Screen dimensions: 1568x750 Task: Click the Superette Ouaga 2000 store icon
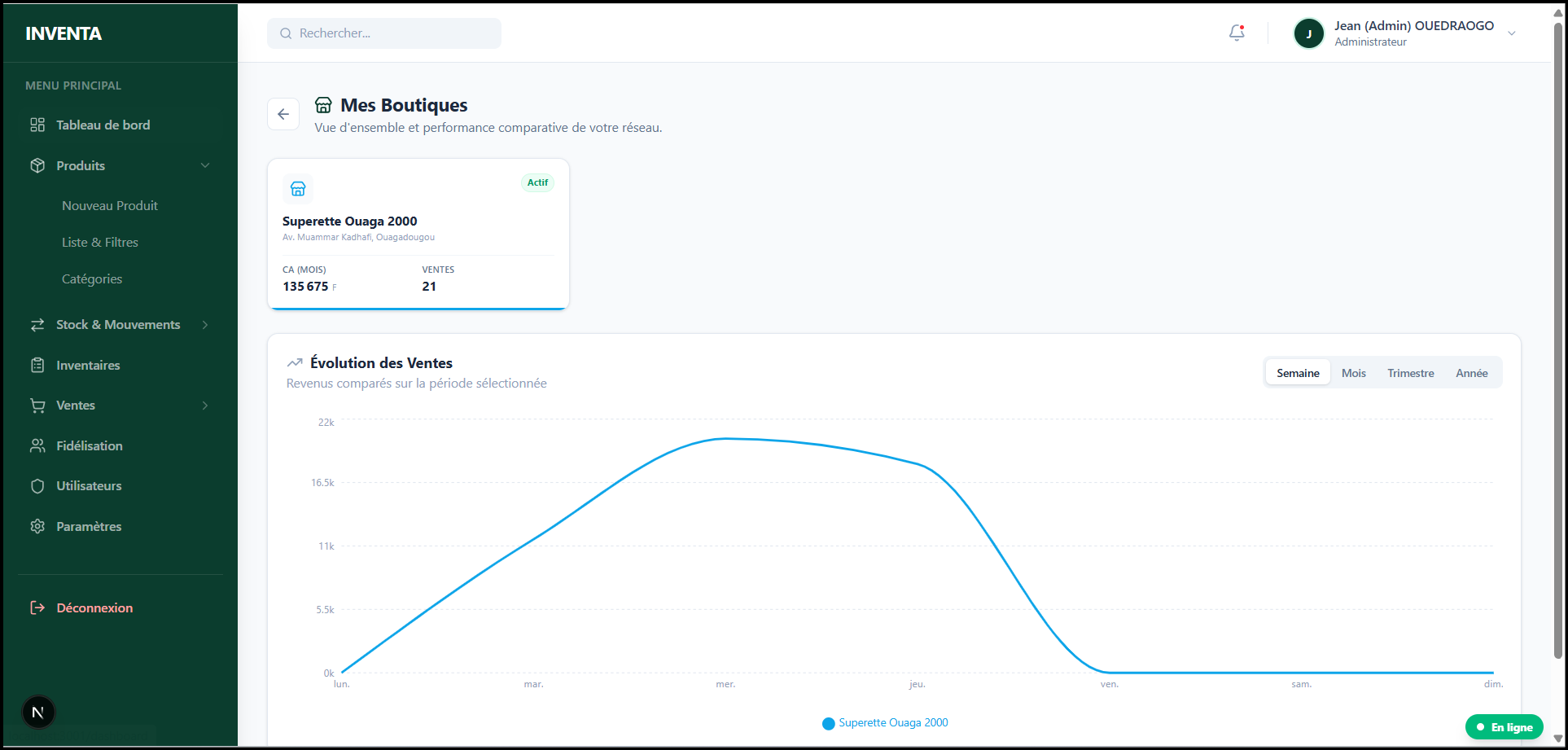tap(298, 189)
